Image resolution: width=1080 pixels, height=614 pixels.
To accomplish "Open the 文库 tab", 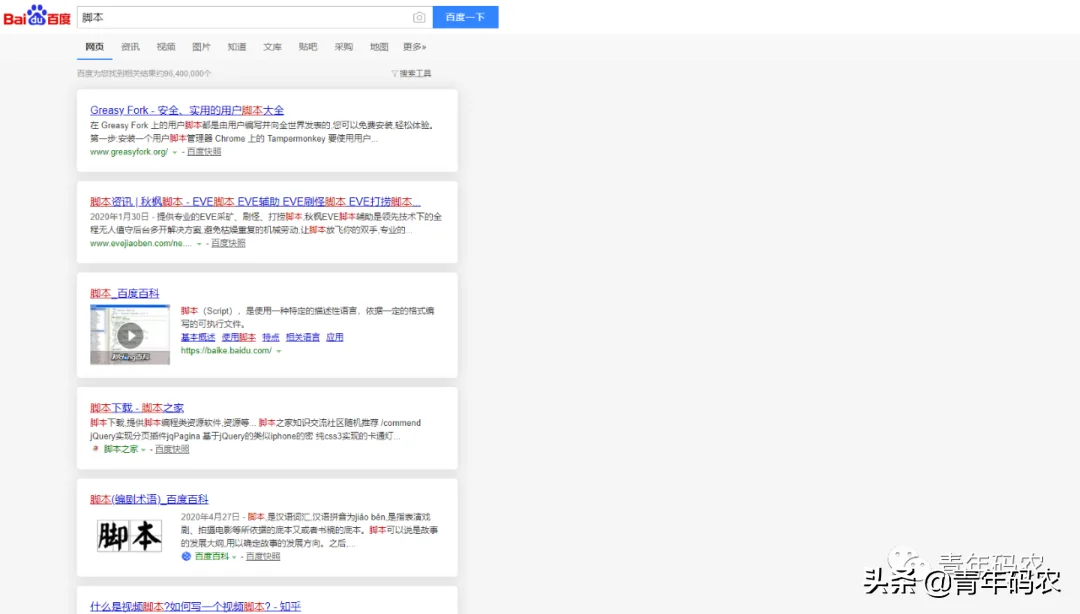I will [272, 47].
